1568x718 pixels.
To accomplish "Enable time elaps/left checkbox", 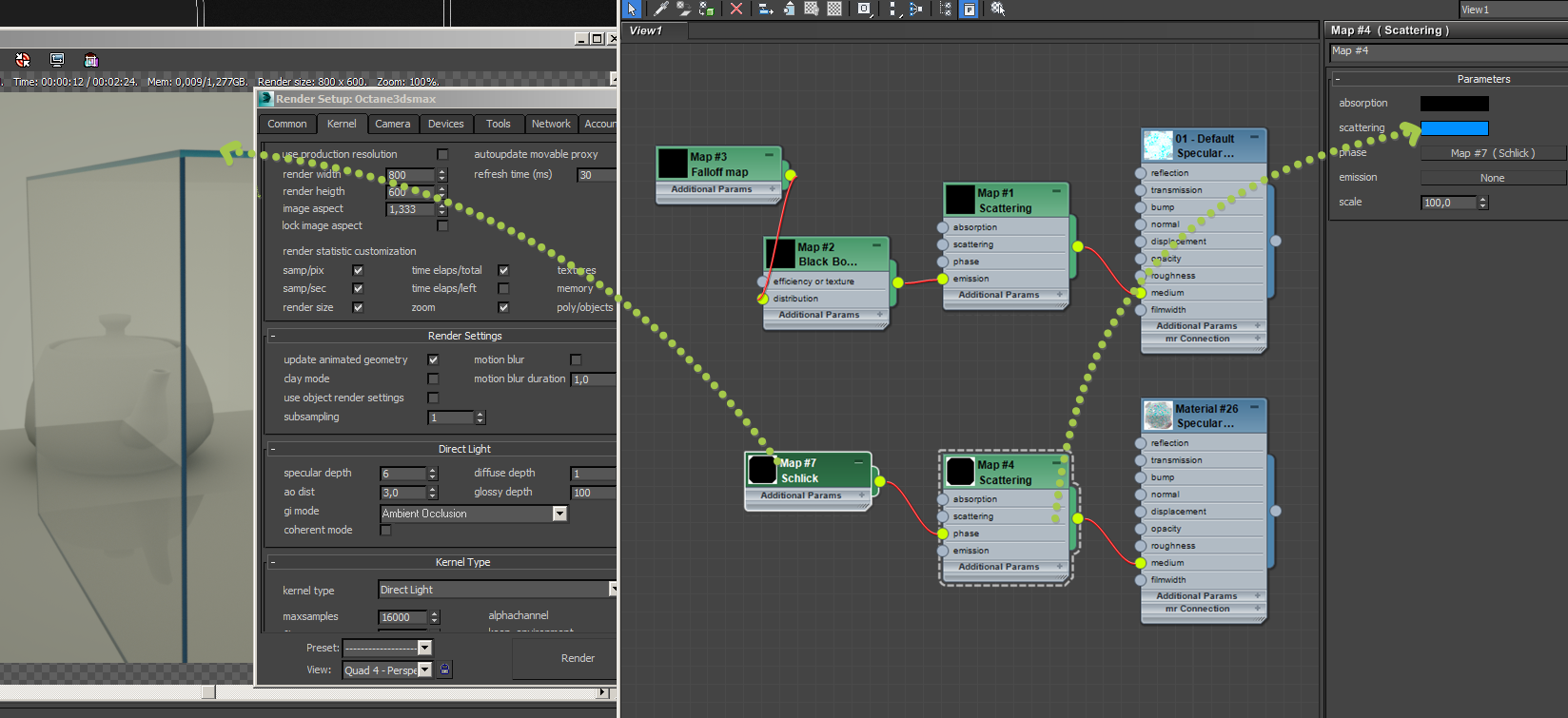I will click(503, 288).
